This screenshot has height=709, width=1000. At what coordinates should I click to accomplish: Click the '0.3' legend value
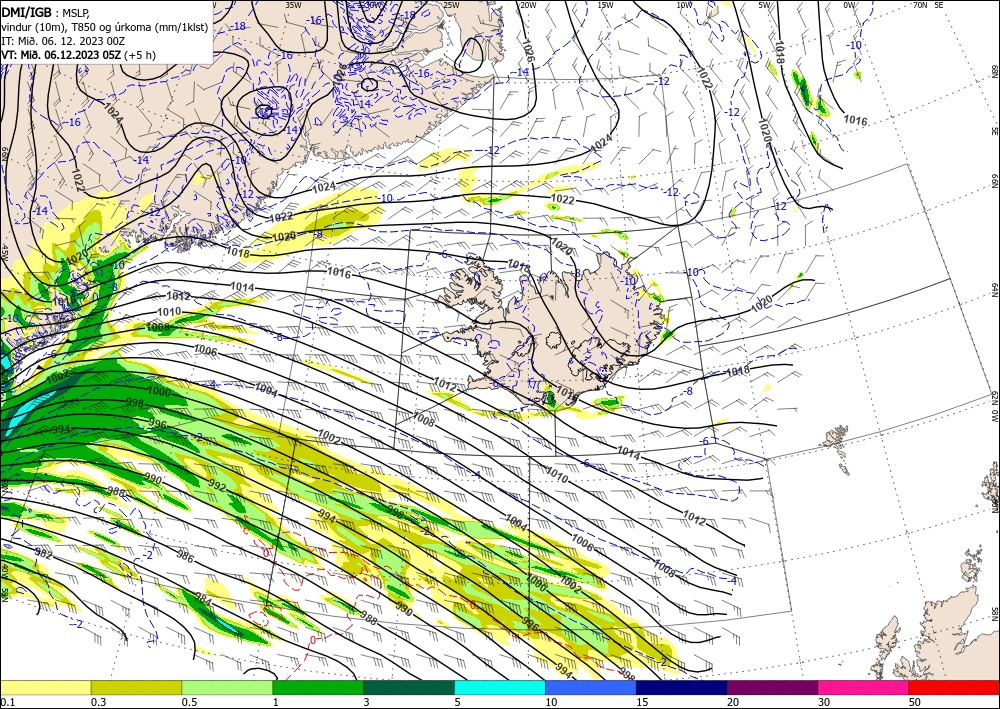pos(99,702)
